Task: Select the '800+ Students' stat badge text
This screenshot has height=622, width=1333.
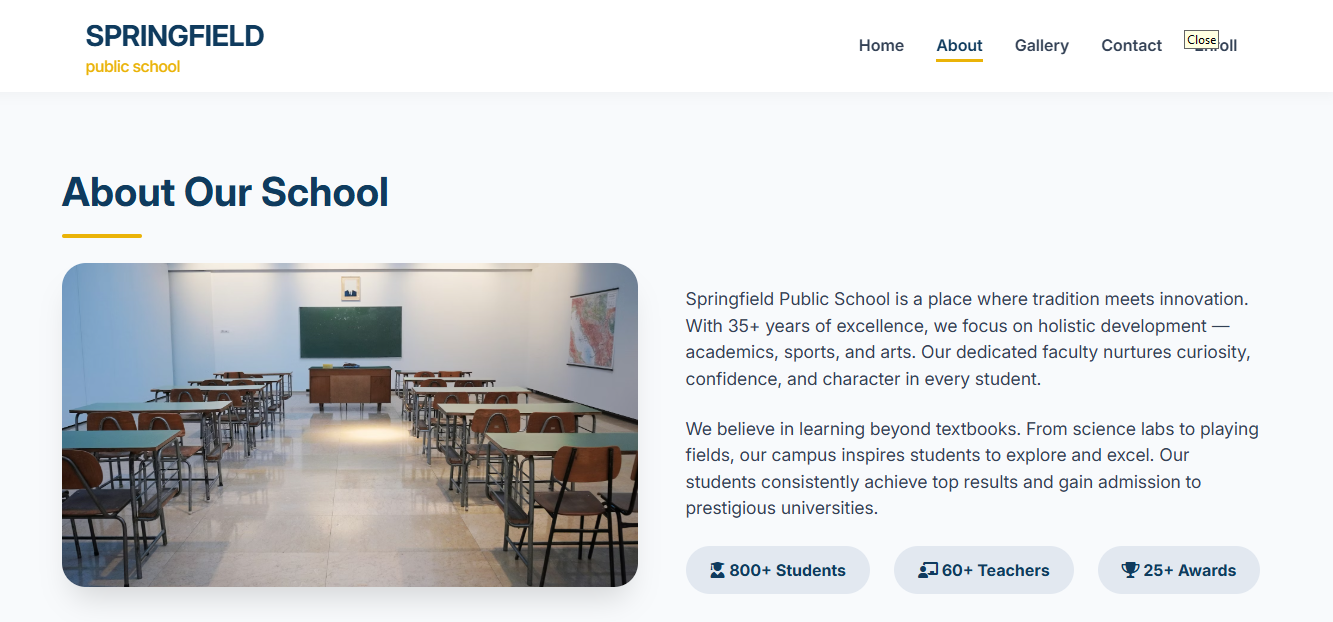Action: coord(787,570)
